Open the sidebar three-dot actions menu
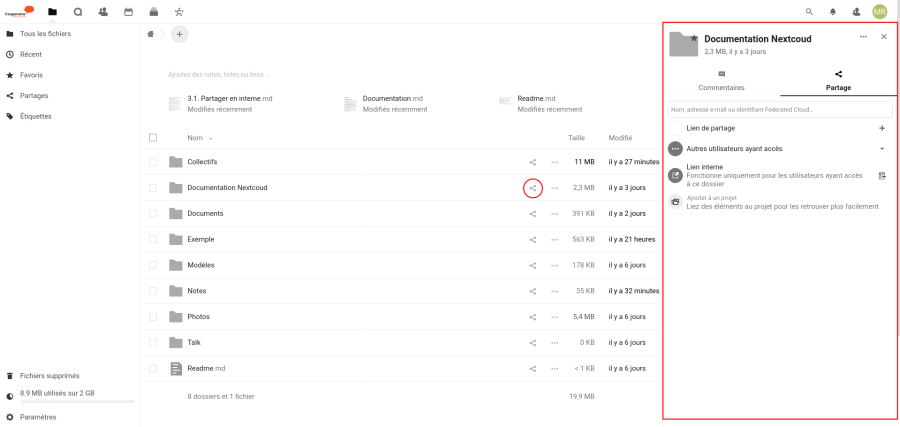This screenshot has width=900, height=427. coord(863,36)
